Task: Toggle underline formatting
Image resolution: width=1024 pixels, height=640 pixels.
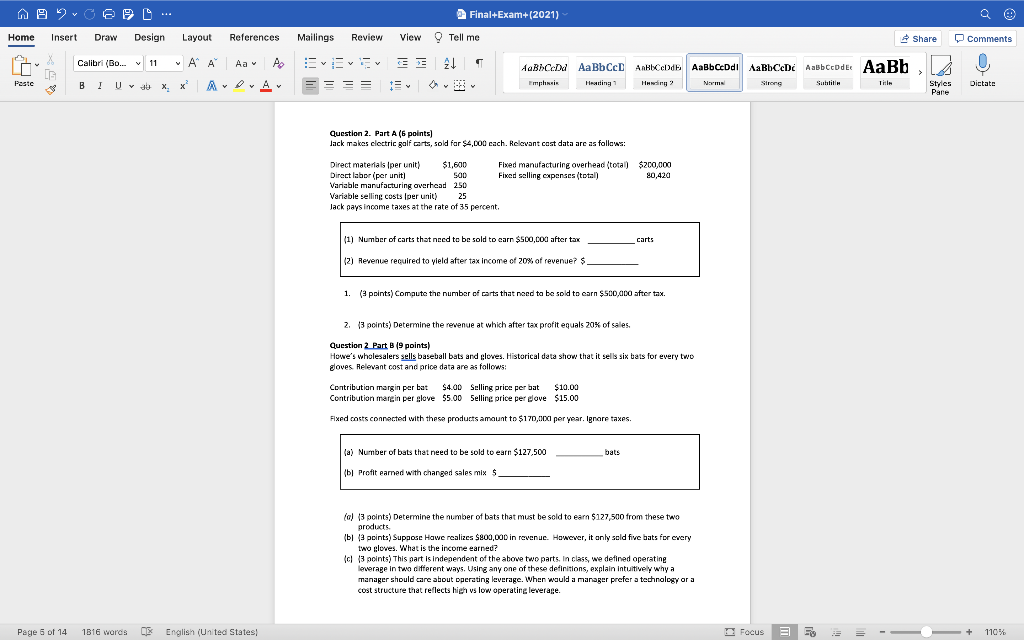Action: 118,86
